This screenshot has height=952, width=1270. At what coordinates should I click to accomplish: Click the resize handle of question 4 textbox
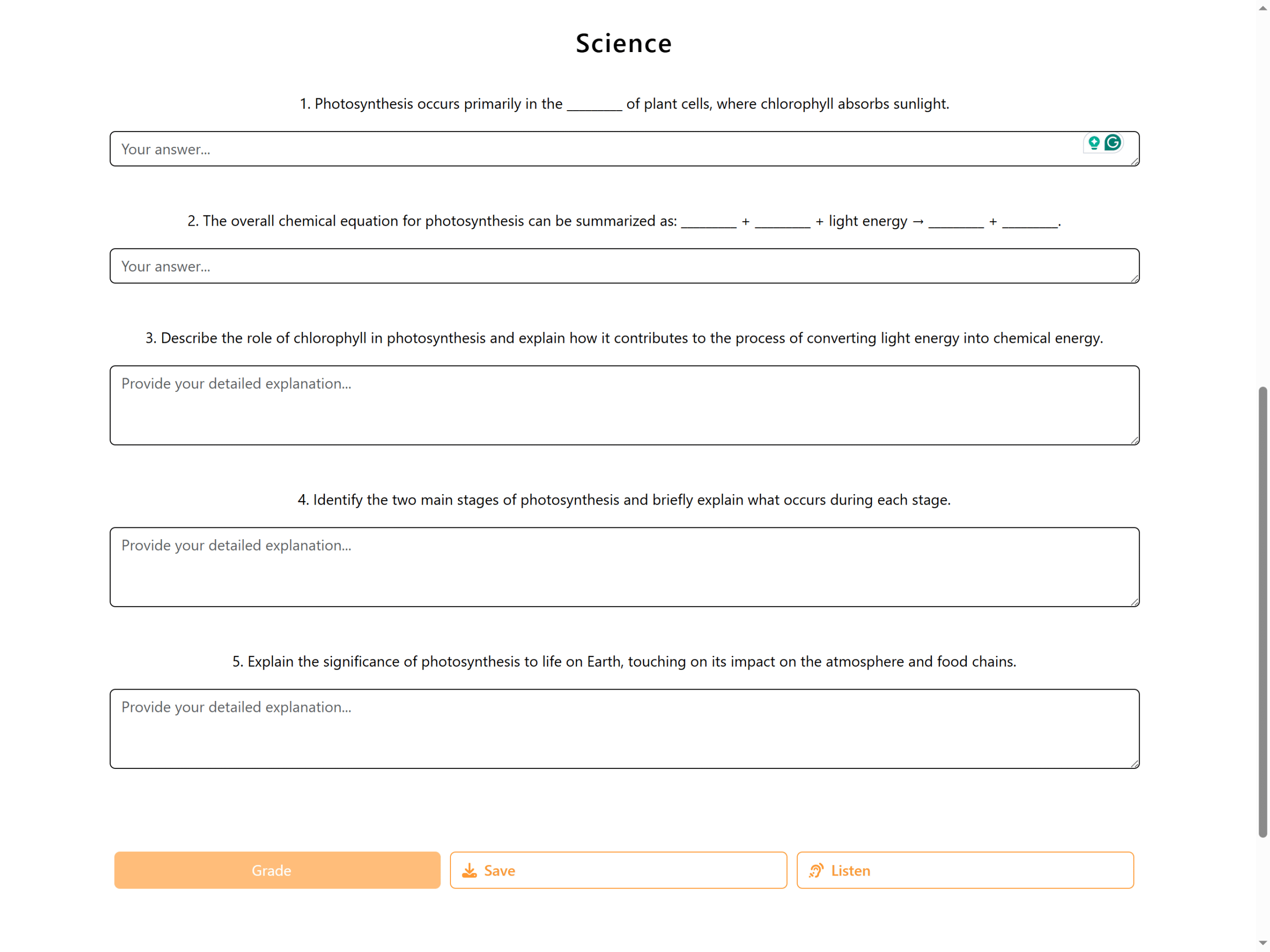point(1135,602)
